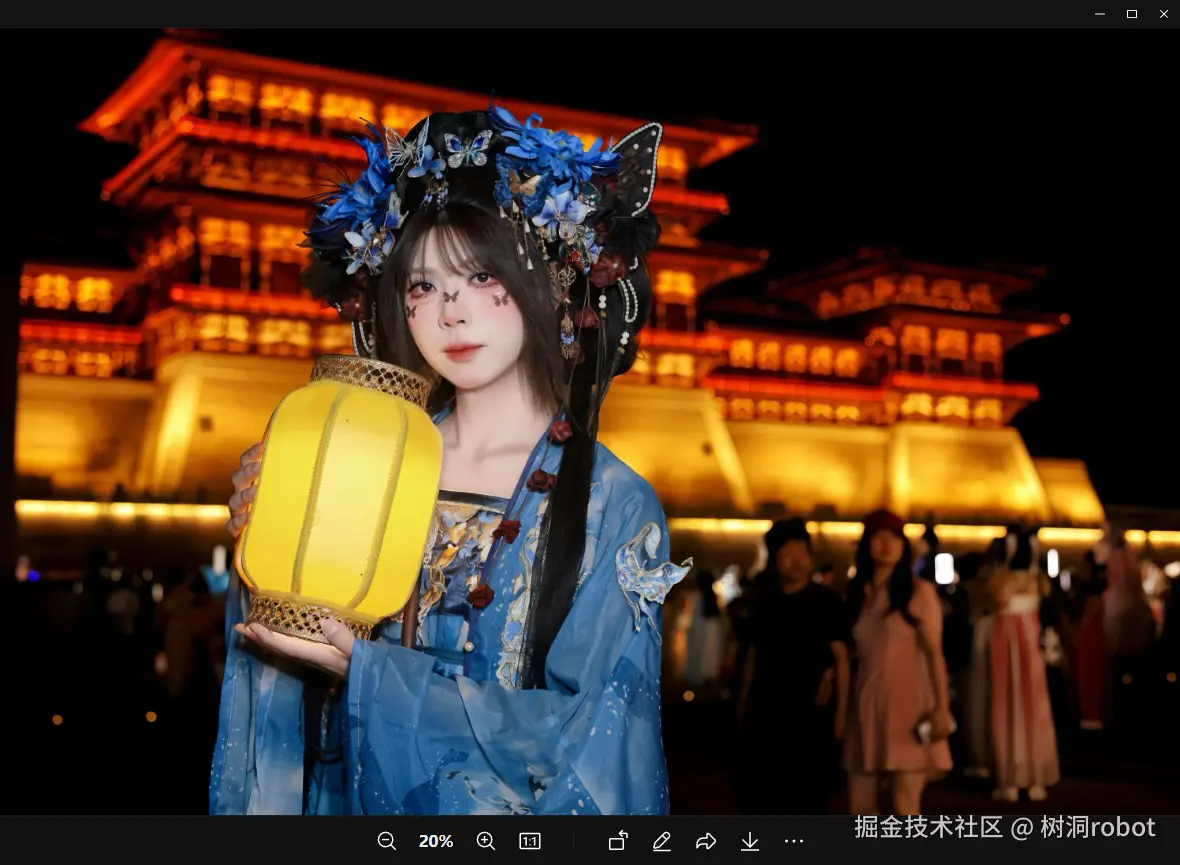This screenshot has width=1180, height=865.
Task: Open the pencil edit tool
Action: (661, 841)
